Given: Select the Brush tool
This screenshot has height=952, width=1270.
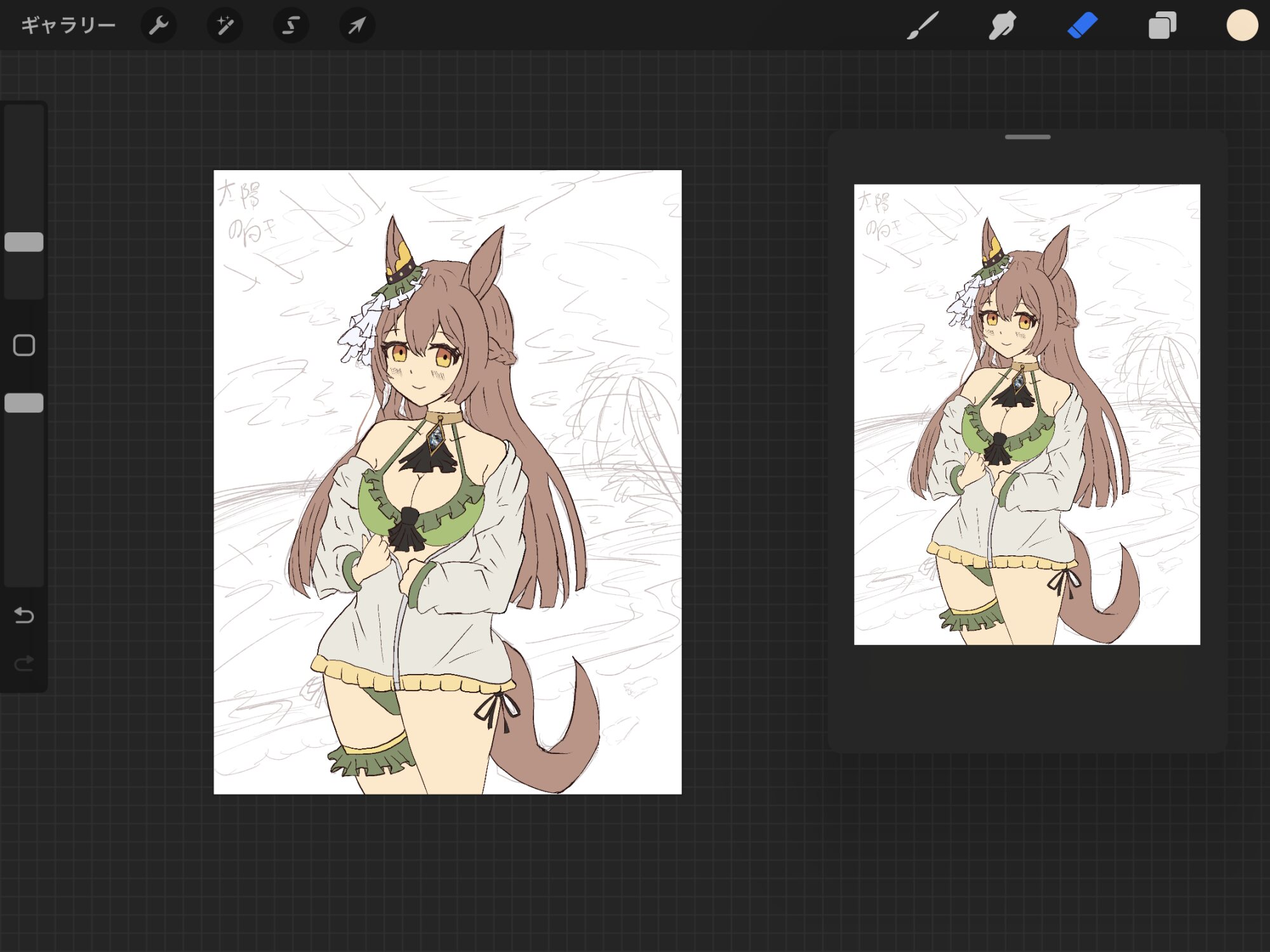Looking at the screenshot, I should tap(922, 25).
